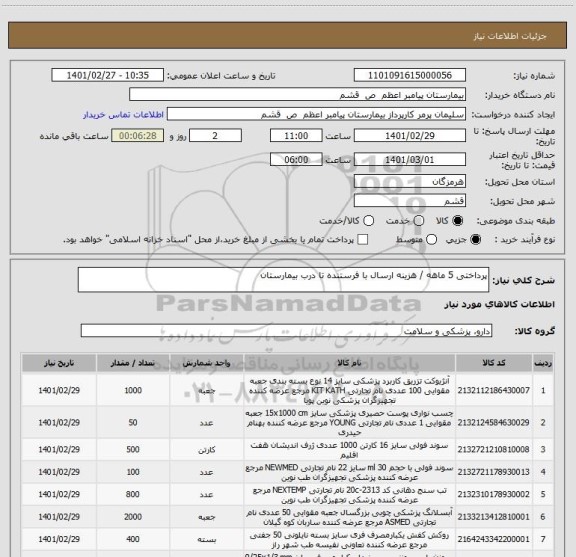Click the request creator name field

coord(316,114)
